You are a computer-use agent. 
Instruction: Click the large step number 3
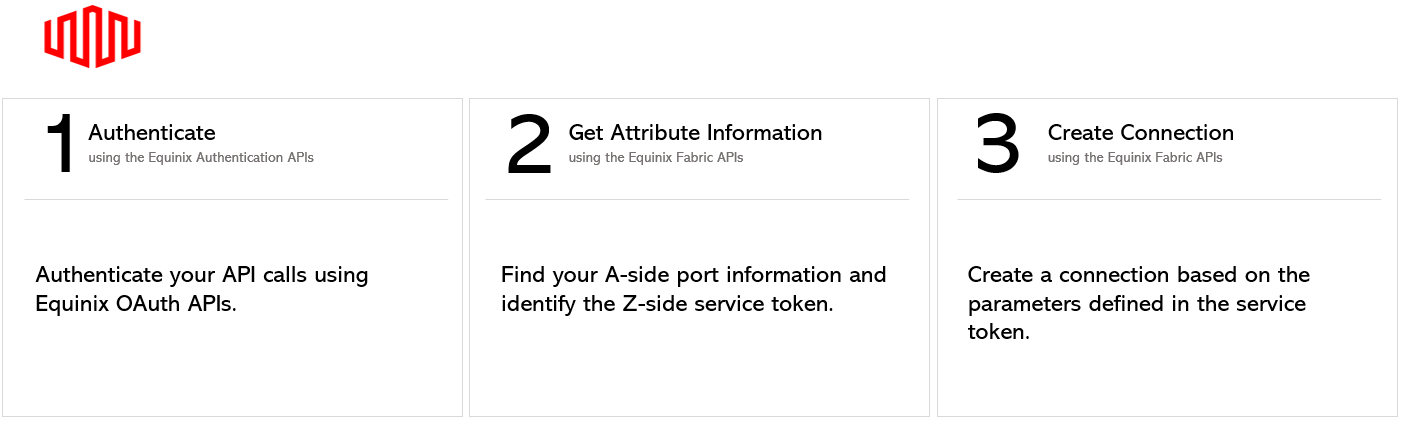point(998,145)
